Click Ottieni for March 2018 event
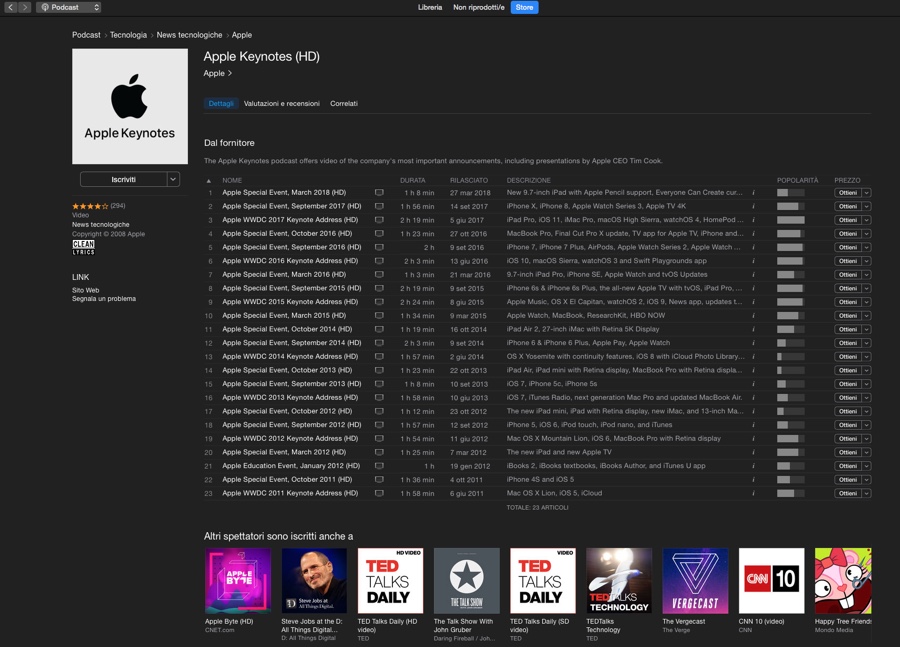 coord(848,193)
